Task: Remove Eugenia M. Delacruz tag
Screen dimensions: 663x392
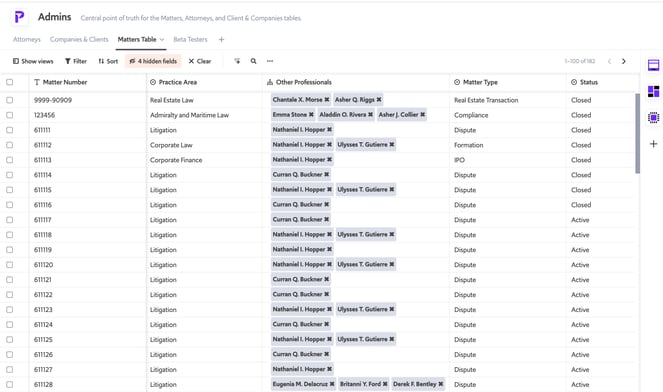Action: click(332, 384)
